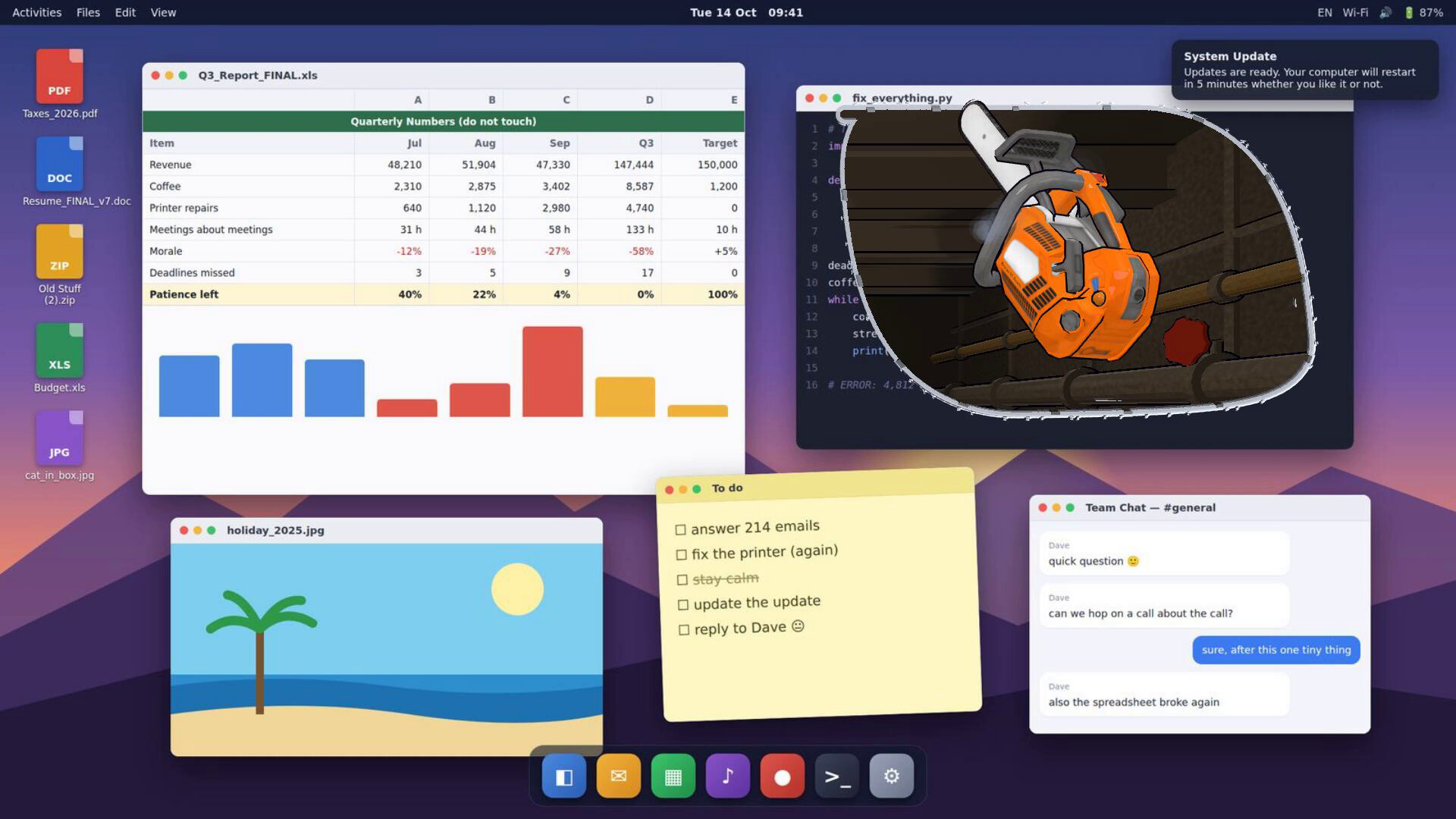Check 'update the update' checkbox

pos(682,605)
